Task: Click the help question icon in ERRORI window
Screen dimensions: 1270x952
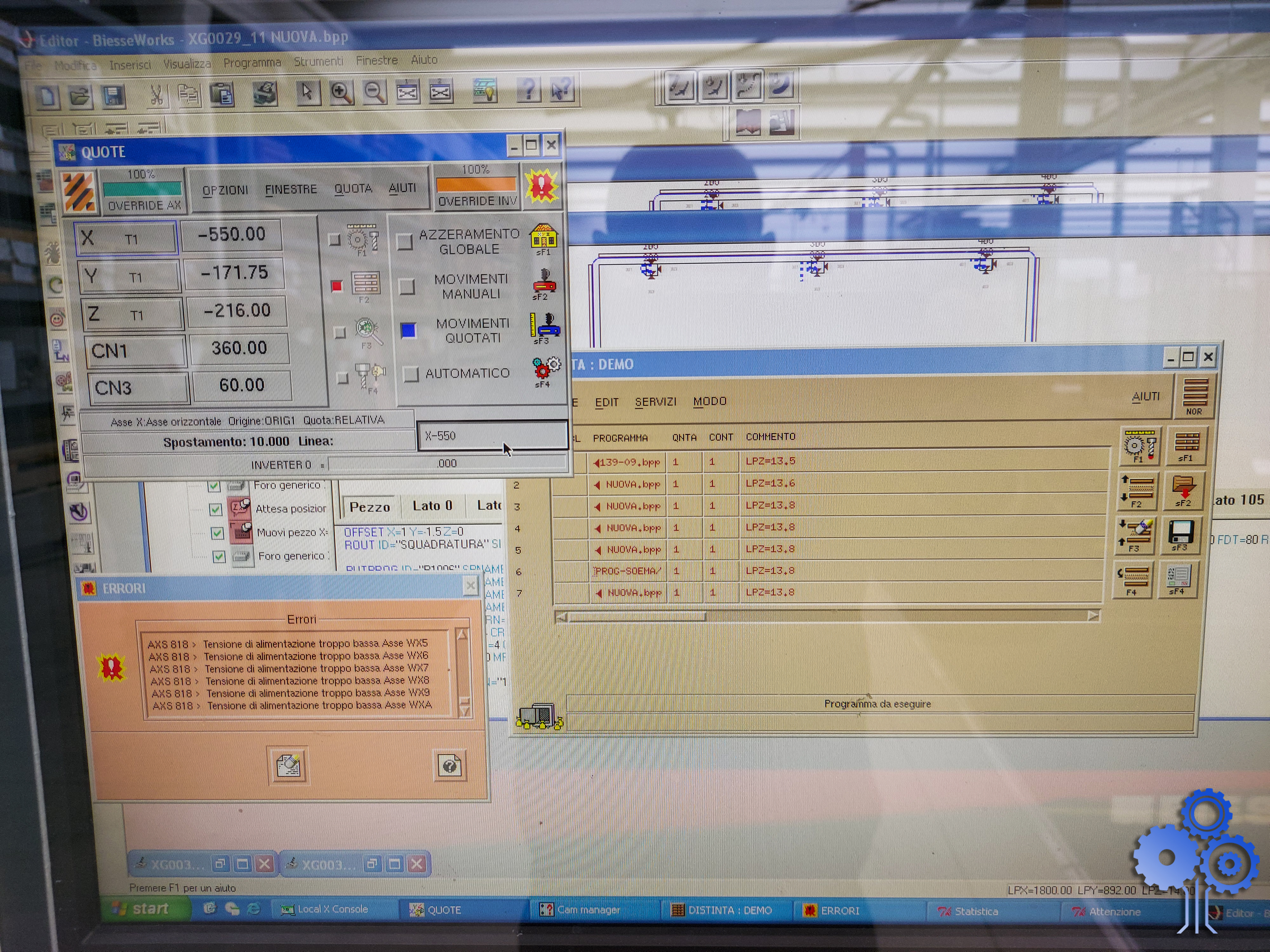Action: 449,765
